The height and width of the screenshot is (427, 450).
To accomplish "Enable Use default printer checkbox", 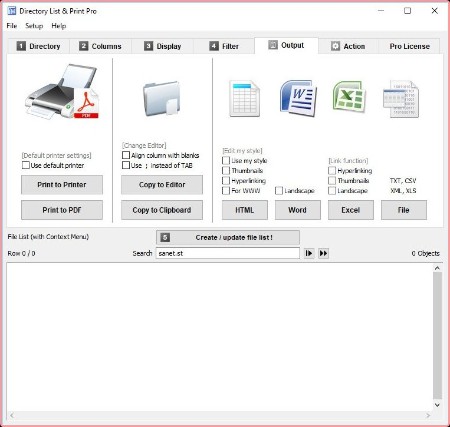I will coord(26,165).
